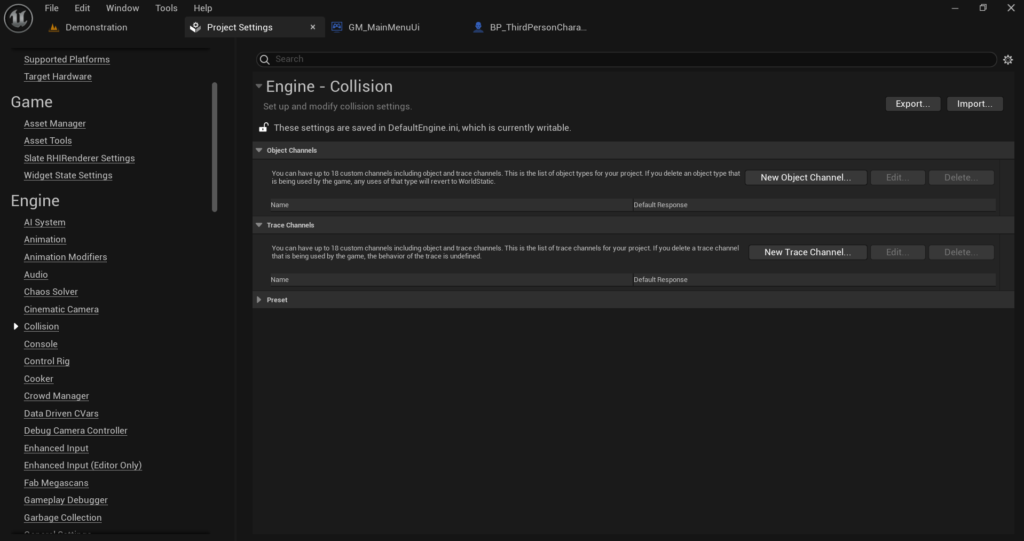Click the Unreal Engine logo icon

coord(18,18)
